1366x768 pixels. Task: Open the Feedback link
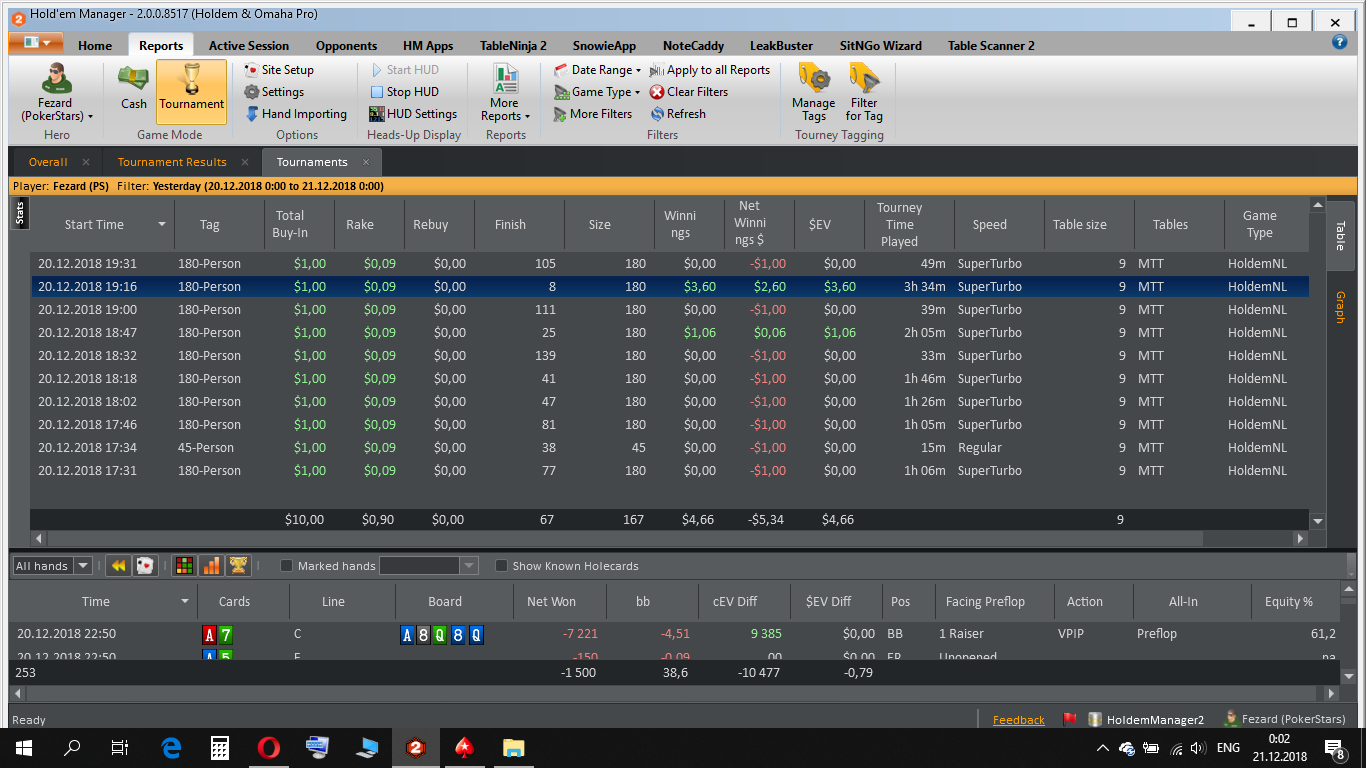pyautogui.click(x=1018, y=720)
